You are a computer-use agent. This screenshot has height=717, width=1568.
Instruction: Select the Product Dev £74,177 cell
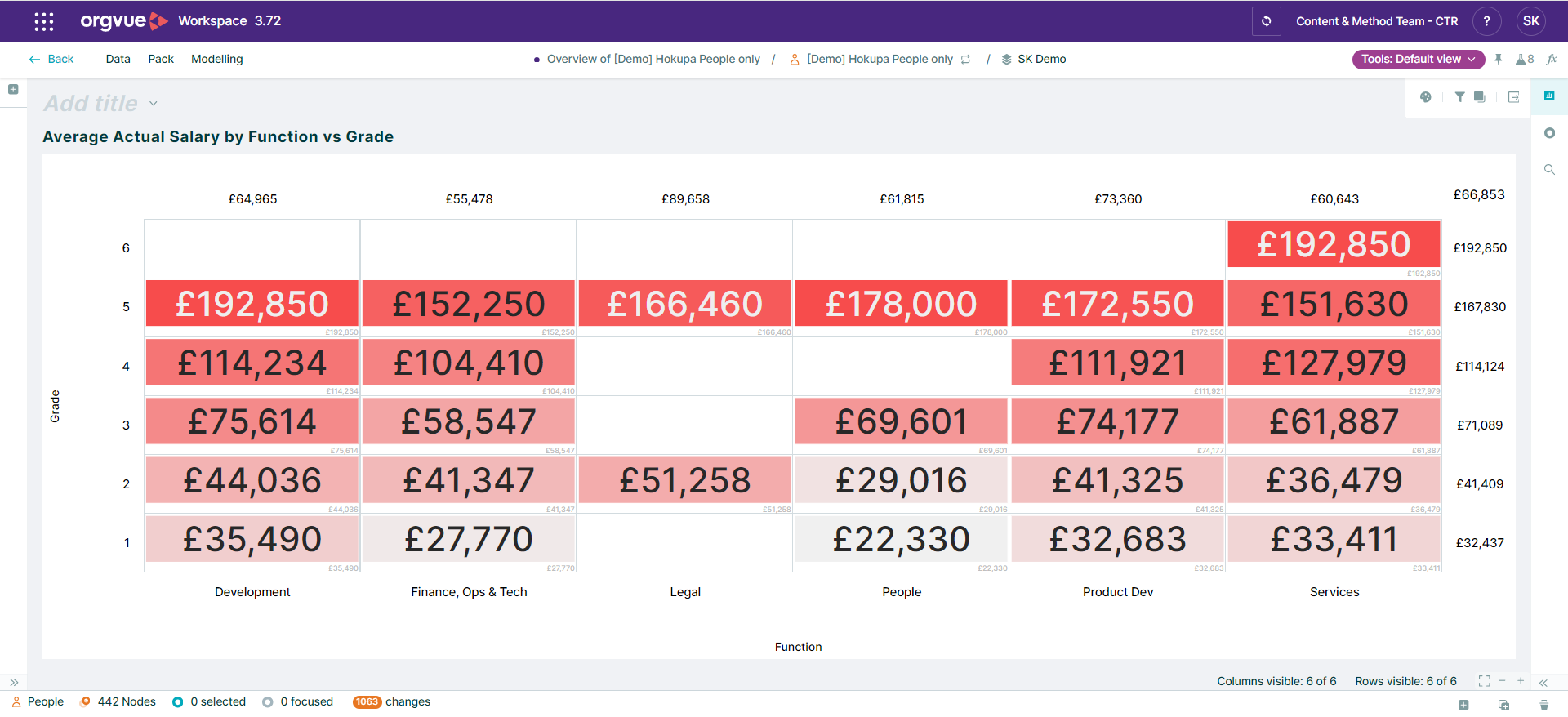(x=1118, y=421)
